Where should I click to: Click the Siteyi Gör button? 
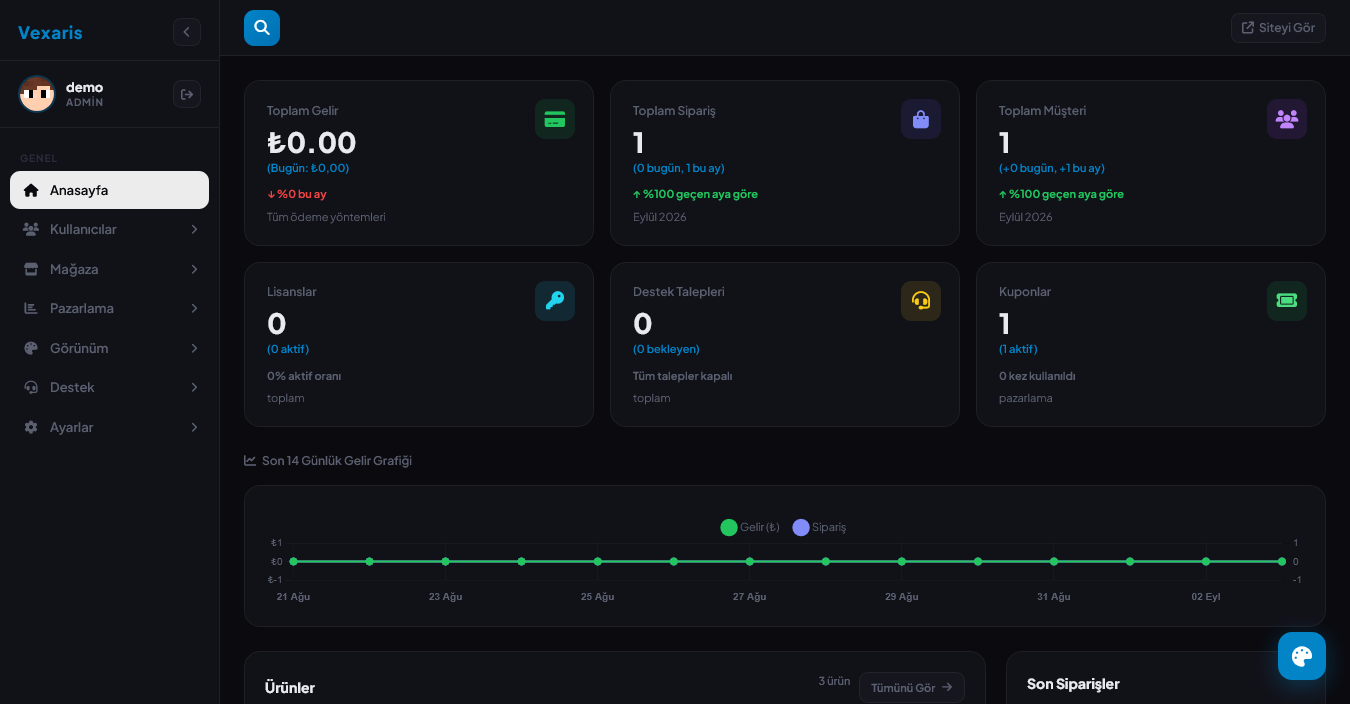point(1278,28)
